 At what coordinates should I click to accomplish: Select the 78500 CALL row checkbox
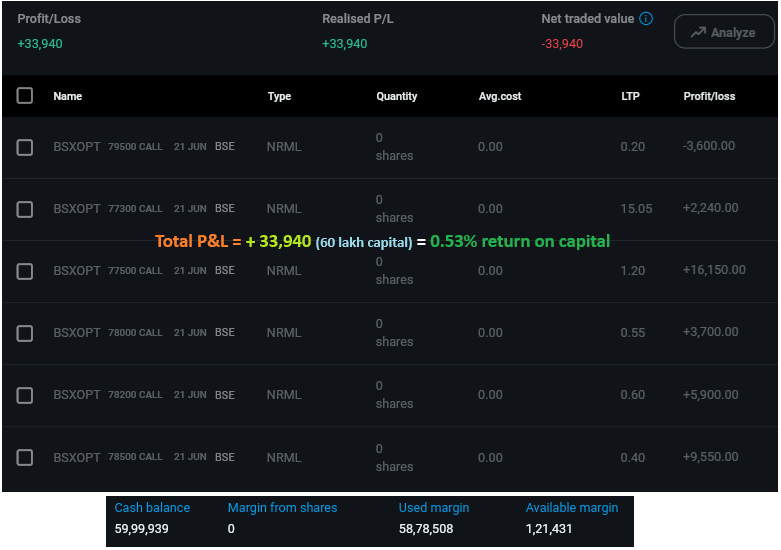[x=24, y=457]
